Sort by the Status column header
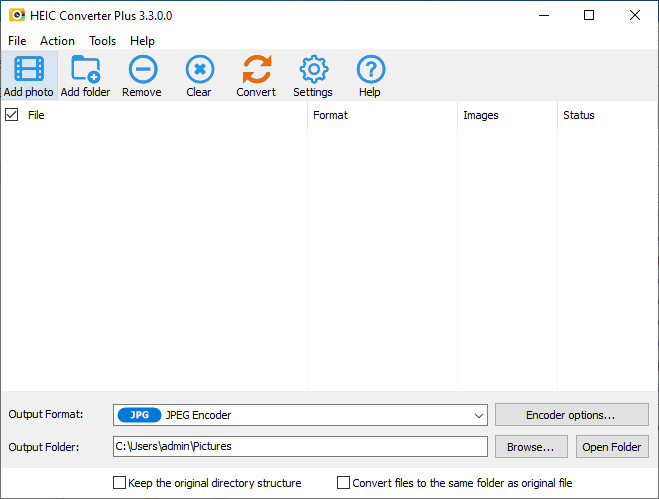 coord(608,115)
